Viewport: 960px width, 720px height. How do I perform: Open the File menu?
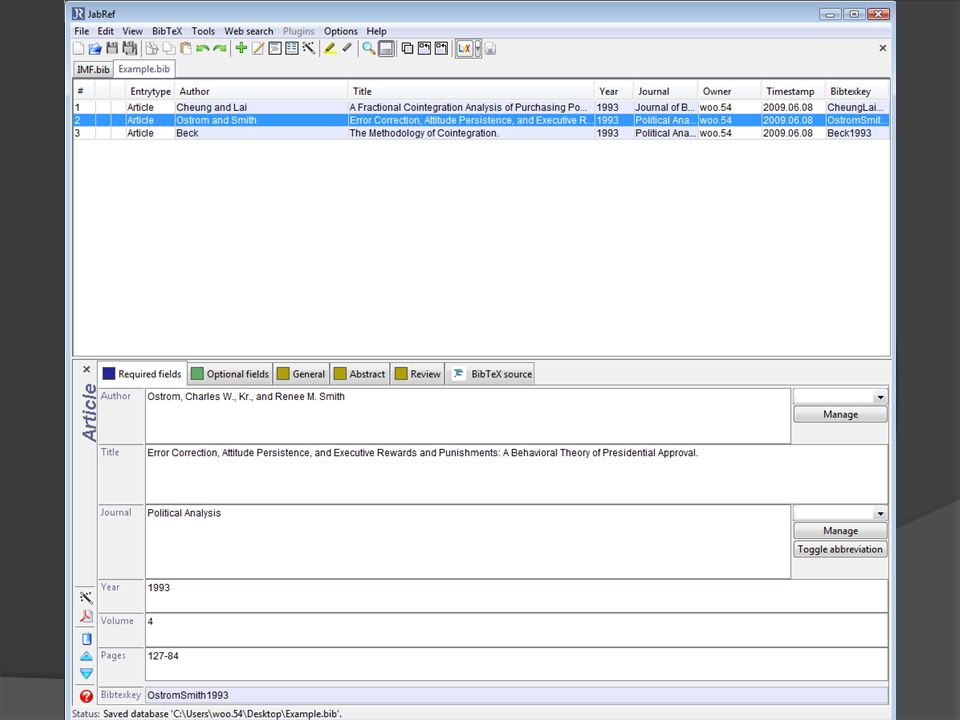[x=81, y=31]
